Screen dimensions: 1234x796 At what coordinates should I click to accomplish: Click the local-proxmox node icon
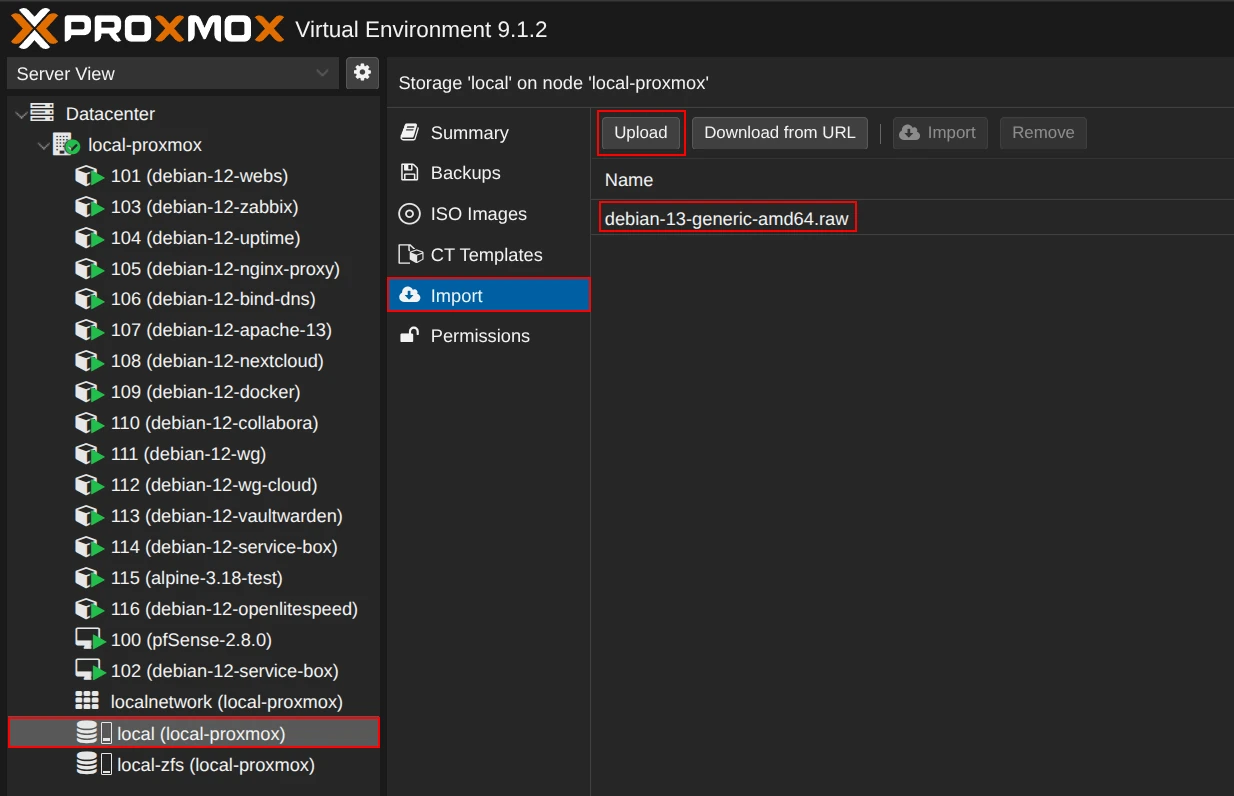coord(66,145)
